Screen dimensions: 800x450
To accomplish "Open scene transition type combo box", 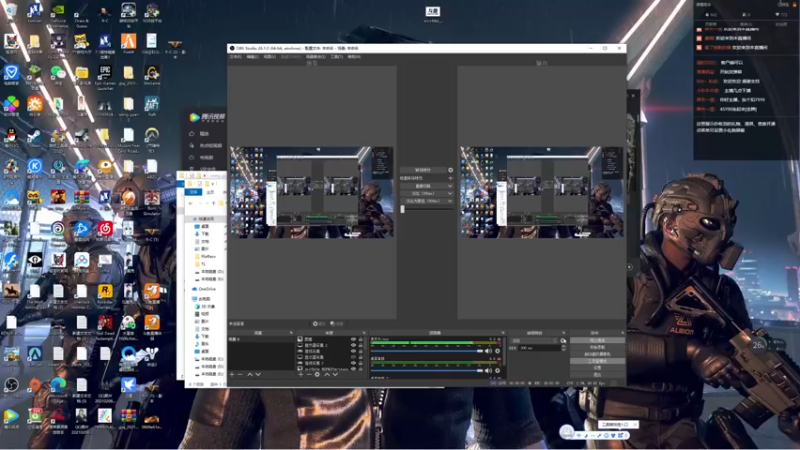I will click(x=534, y=340).
